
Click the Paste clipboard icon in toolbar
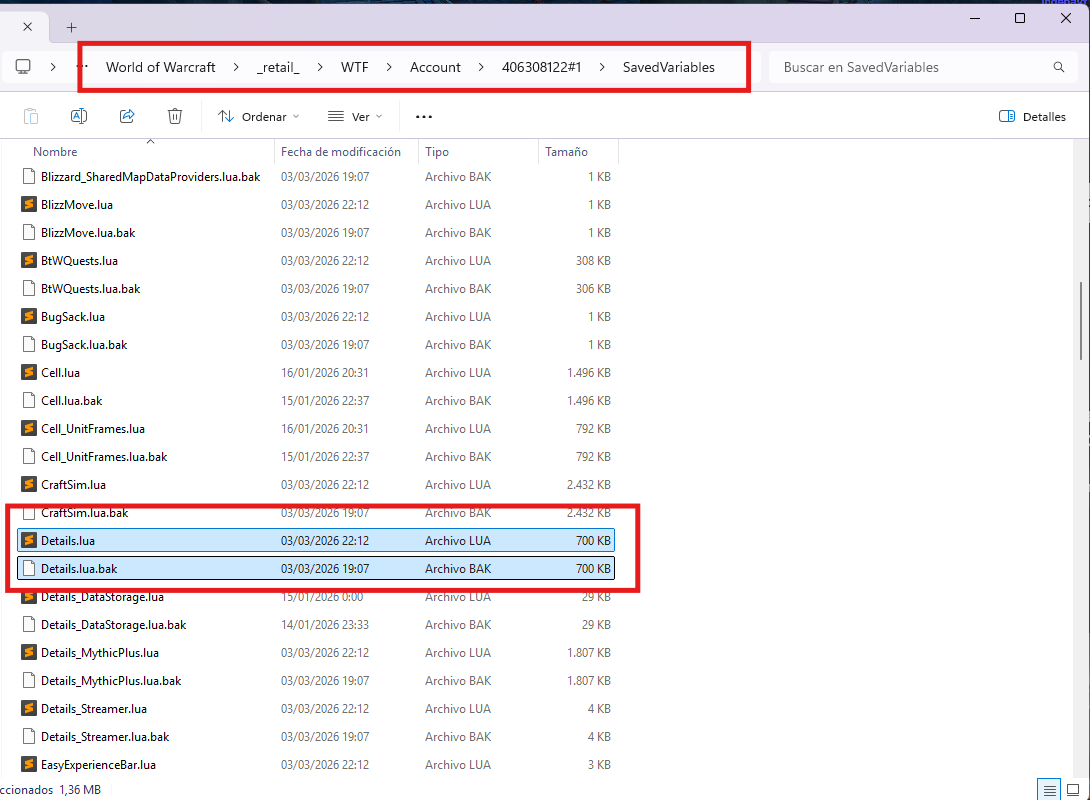pos(31,116)
